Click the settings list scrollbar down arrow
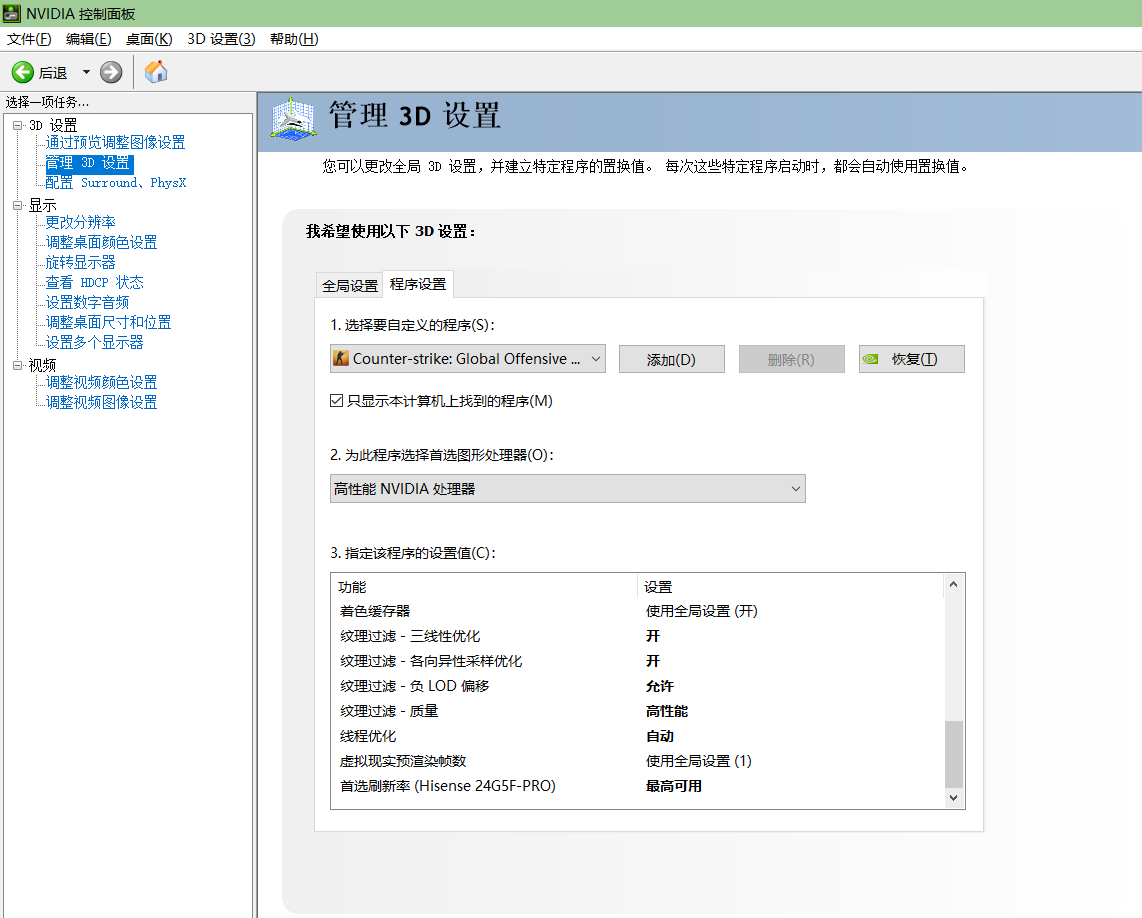Image resolution: width=1142 pixels, height=918 pixels. click(x=953, y=798)
